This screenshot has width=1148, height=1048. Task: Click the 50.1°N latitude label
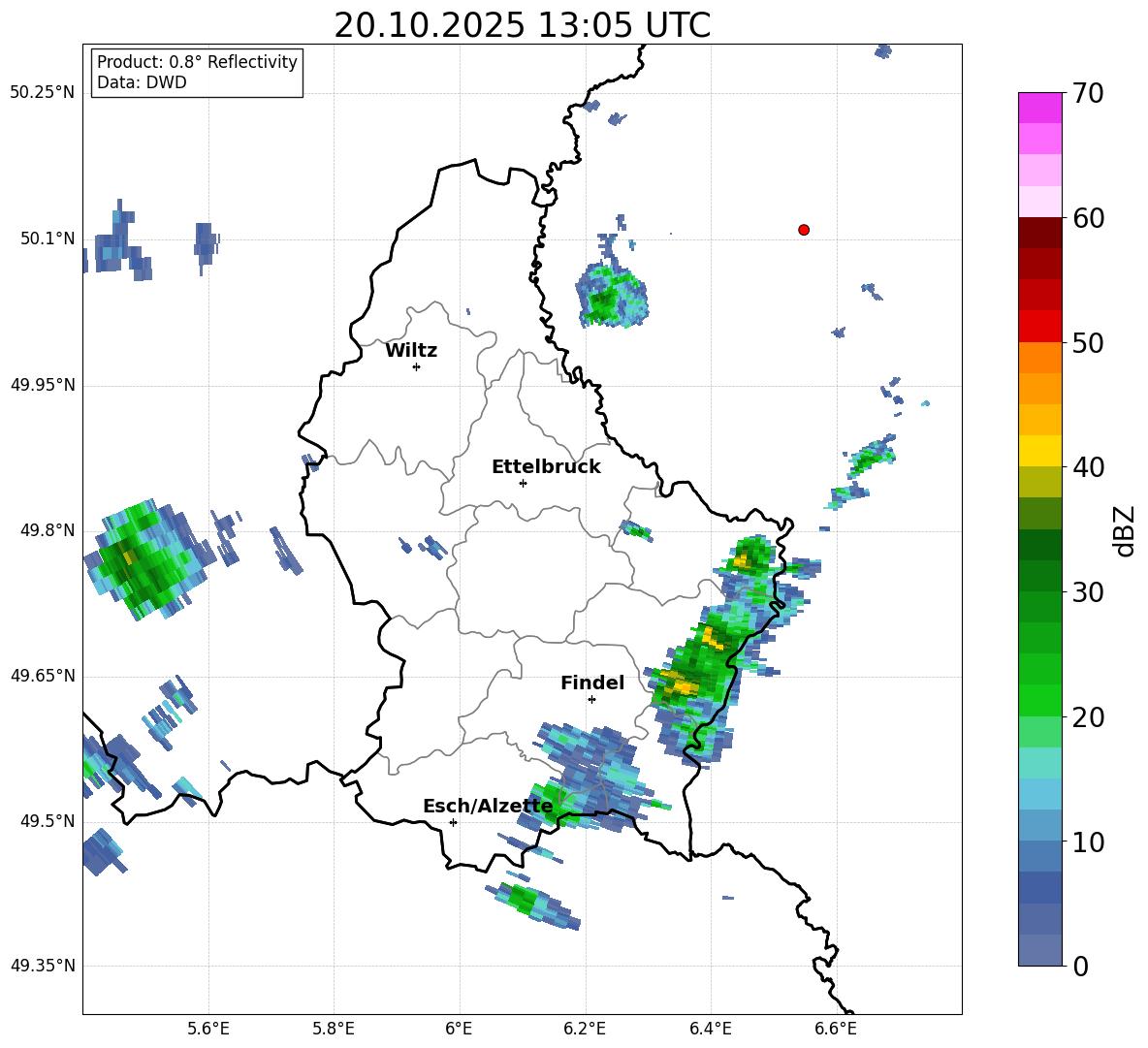pyautogui.click(x=48, y=238)
